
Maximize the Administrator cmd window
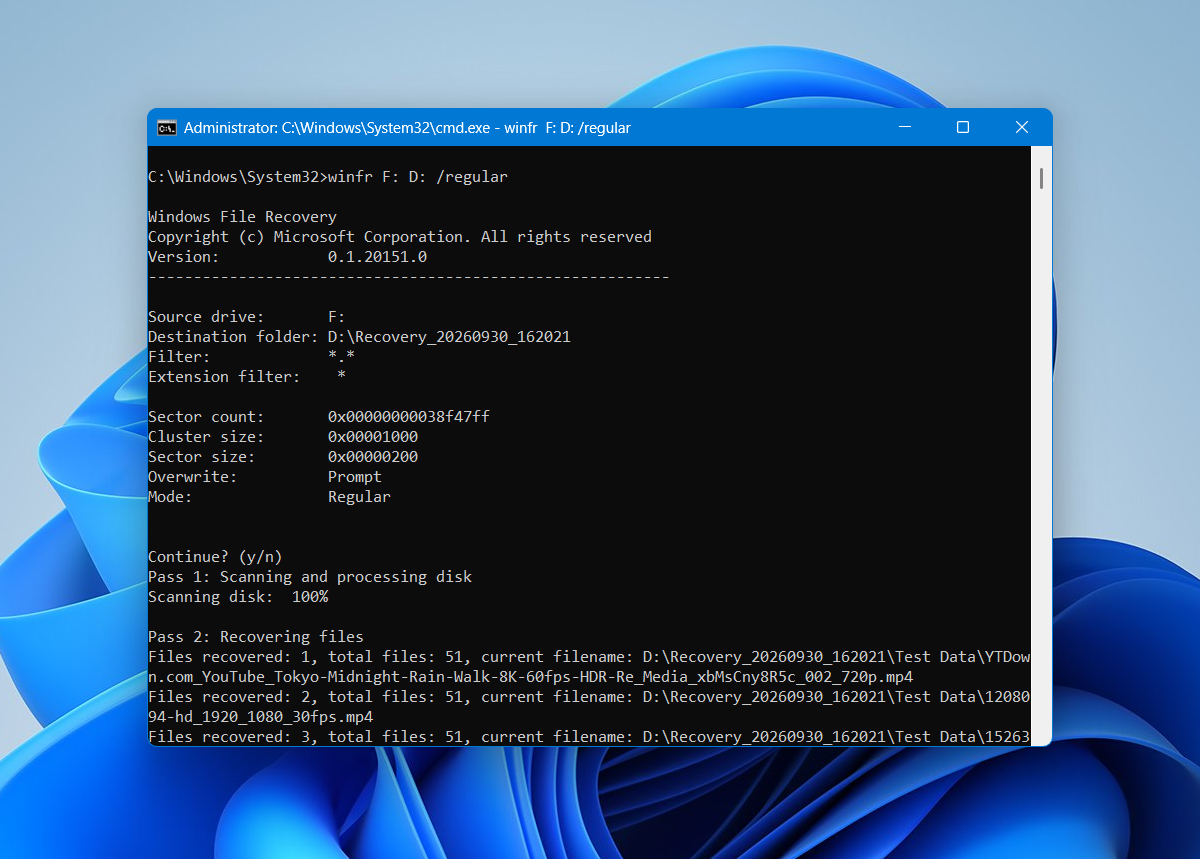pos(963,127)
